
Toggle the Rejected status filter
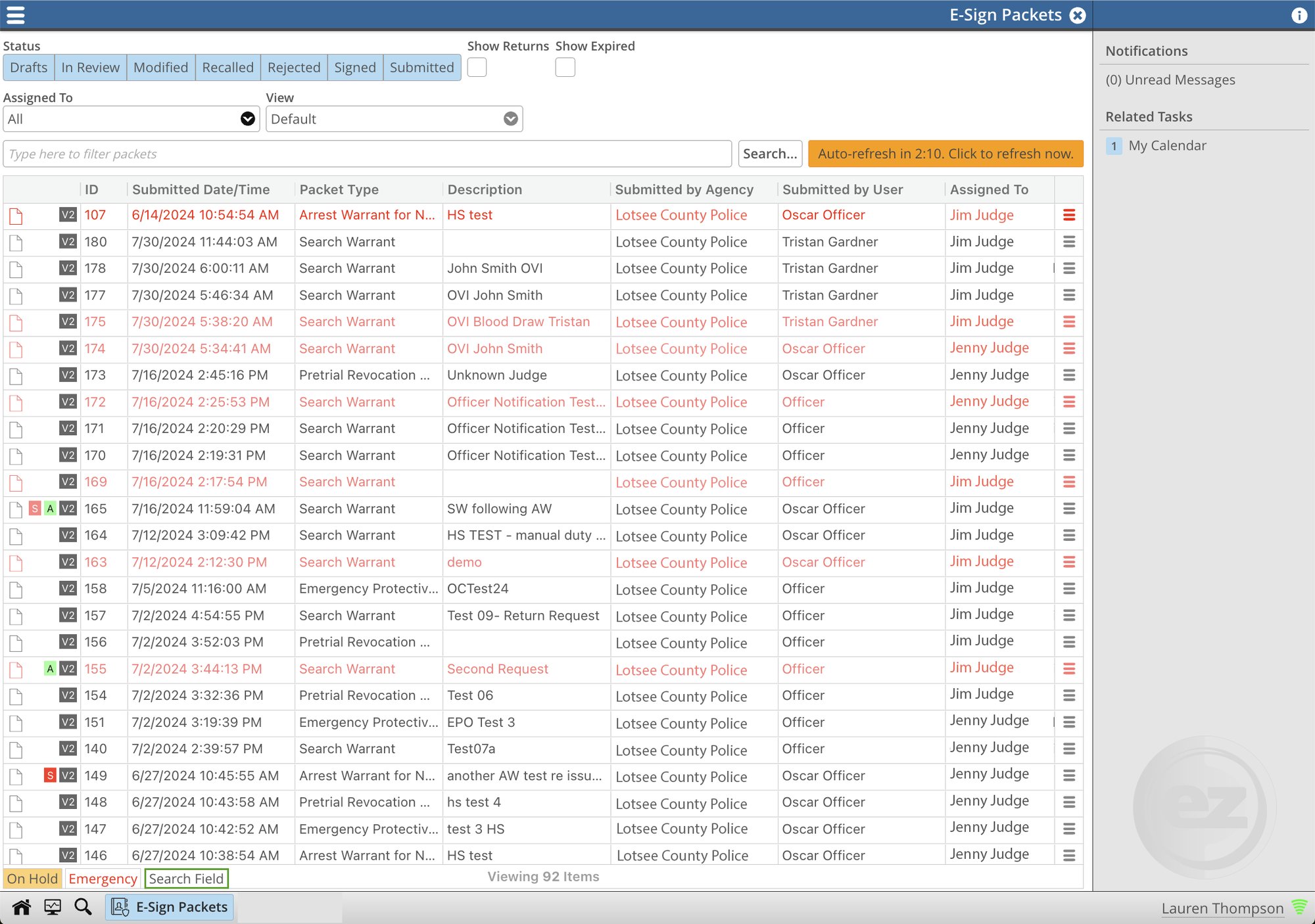294,68
